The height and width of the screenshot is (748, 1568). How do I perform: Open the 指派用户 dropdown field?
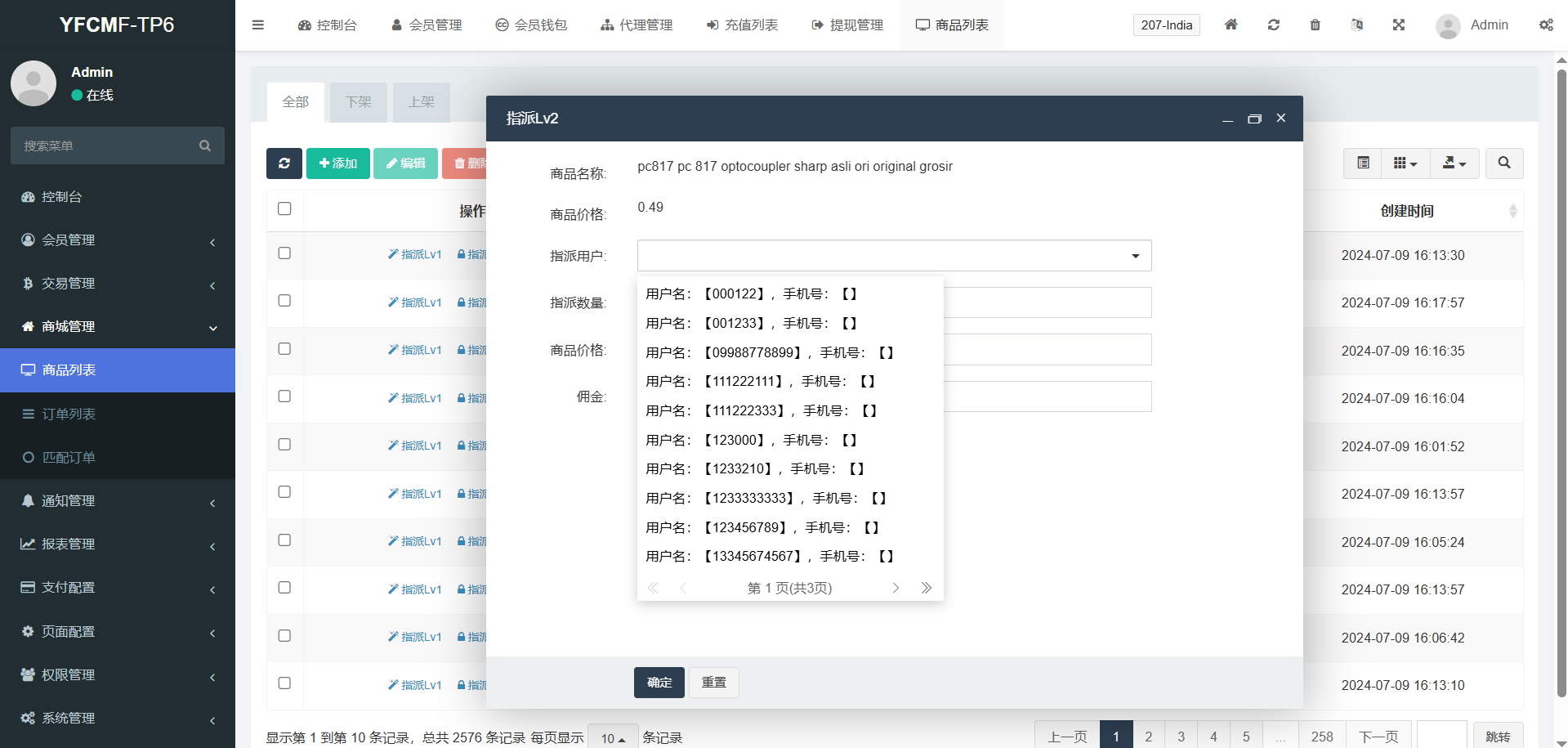(x=894, y=256)
